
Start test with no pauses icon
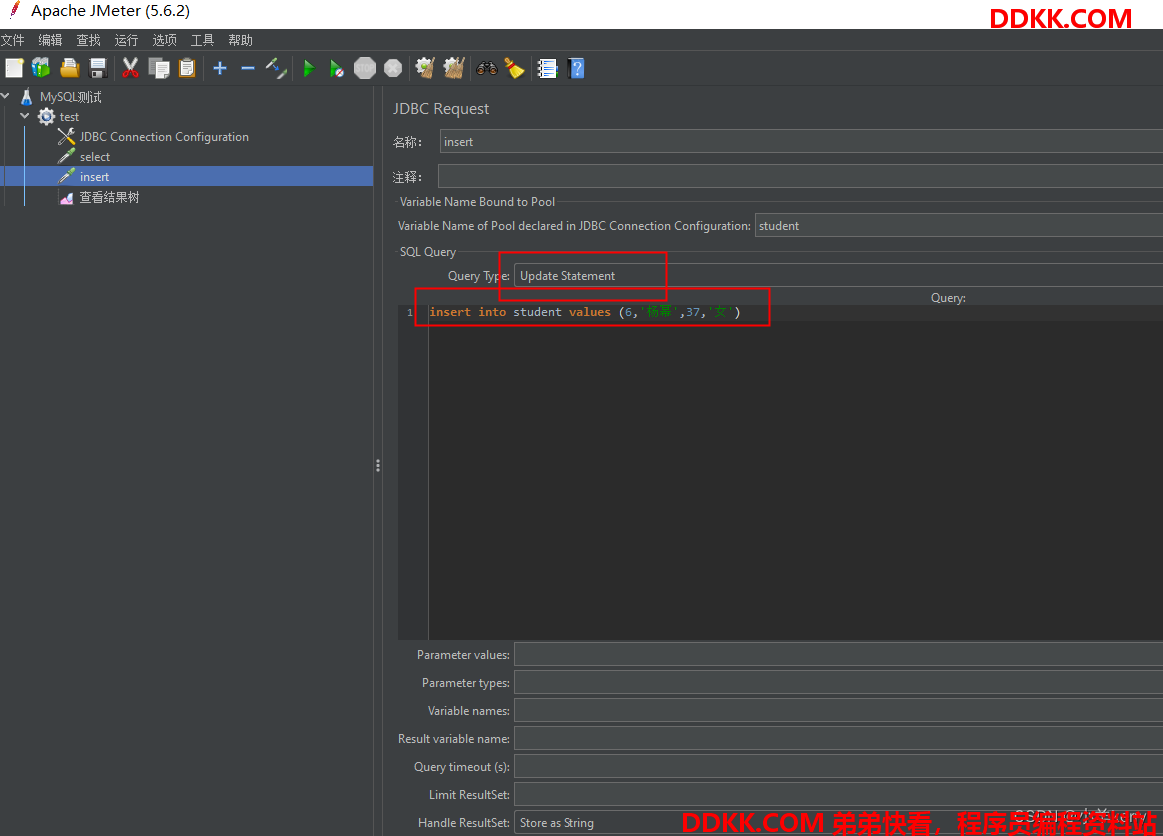[337, 68]
